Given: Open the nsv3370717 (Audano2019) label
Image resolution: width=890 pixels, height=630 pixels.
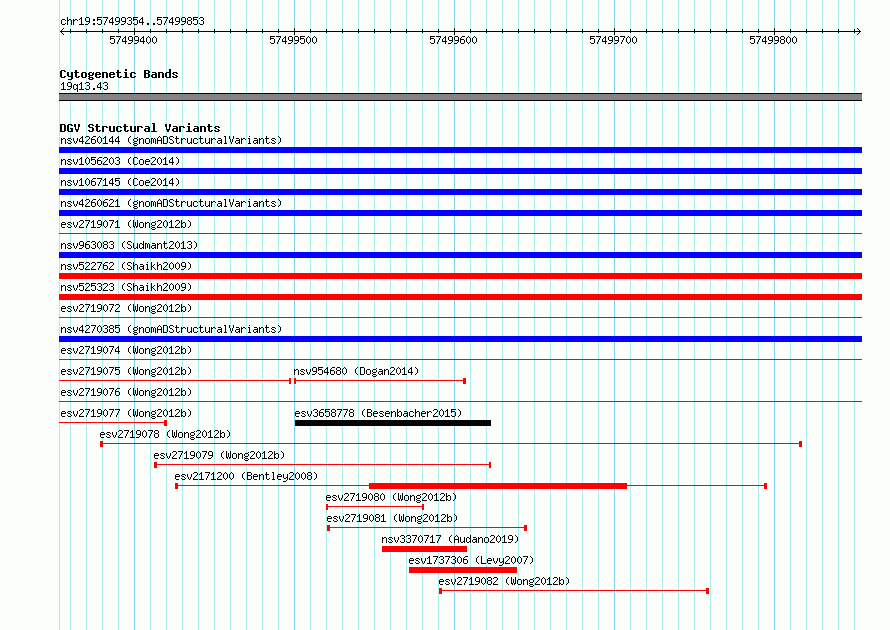Looking at the screenshot, I should (450, 539).
